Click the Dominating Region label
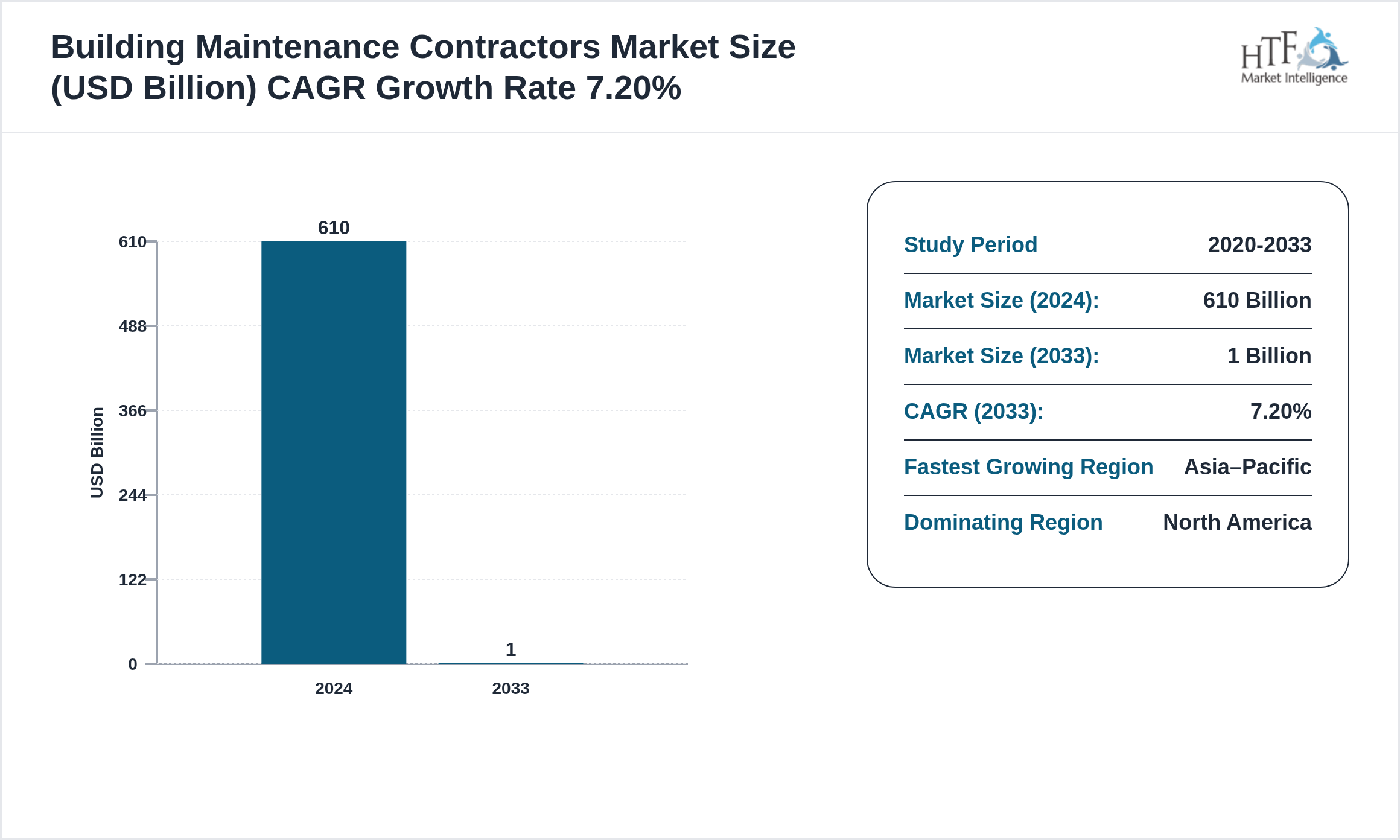This screenshot has height=840, width=1400. (x=1004, y=523)
